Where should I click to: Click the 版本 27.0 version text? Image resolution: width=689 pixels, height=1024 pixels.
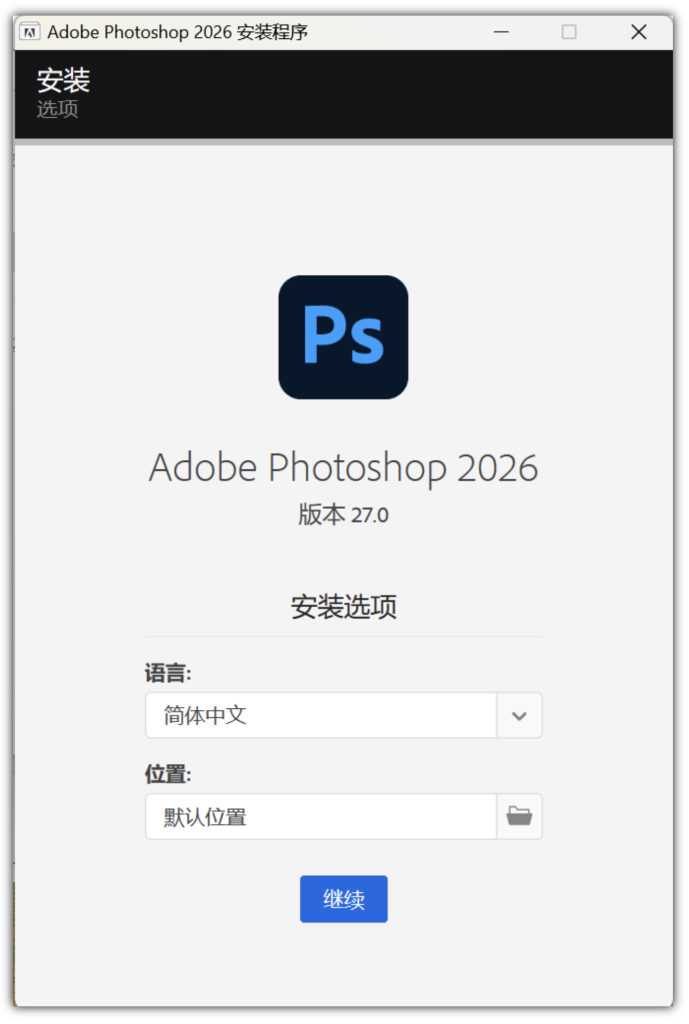[343, 515]
